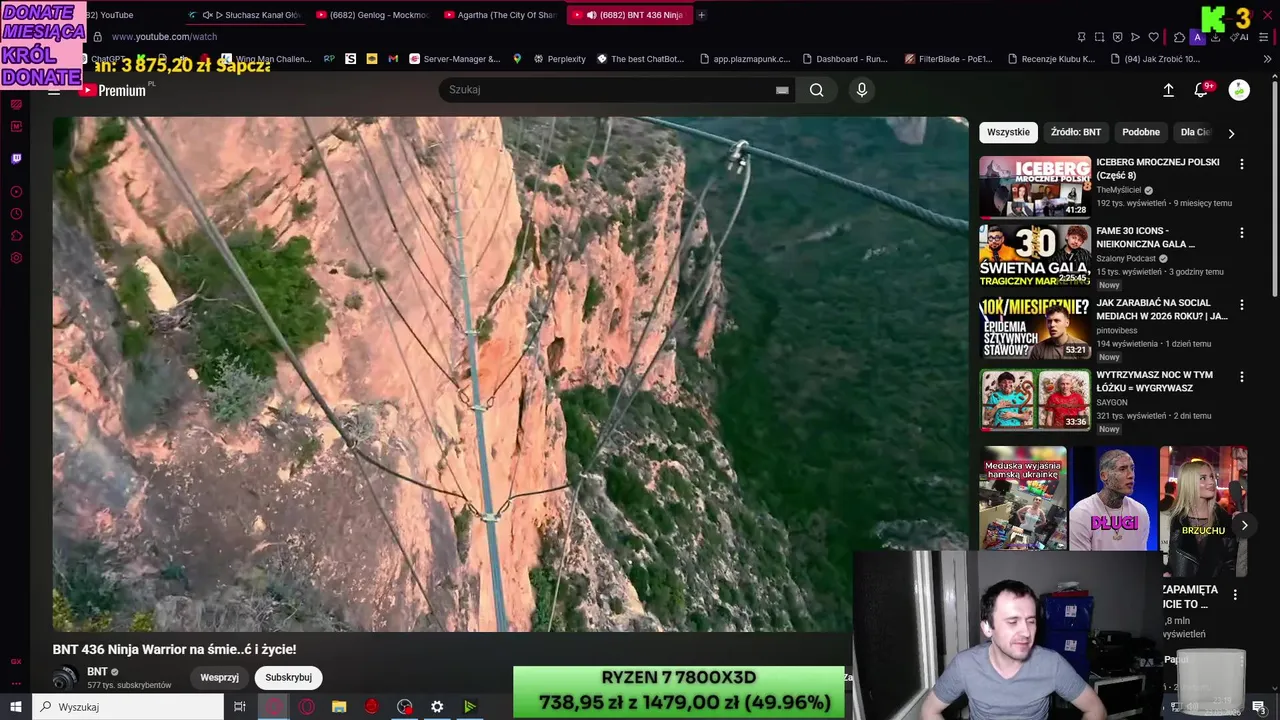Viewport: 1280px width, 720px height.
Task: Open the purple A extension icon
Action: [1197, 37]
